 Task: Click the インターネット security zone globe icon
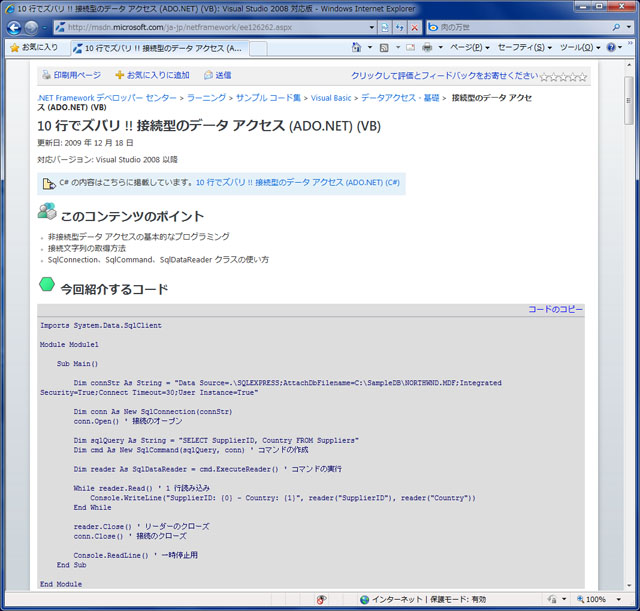click(x=365, y=599)
